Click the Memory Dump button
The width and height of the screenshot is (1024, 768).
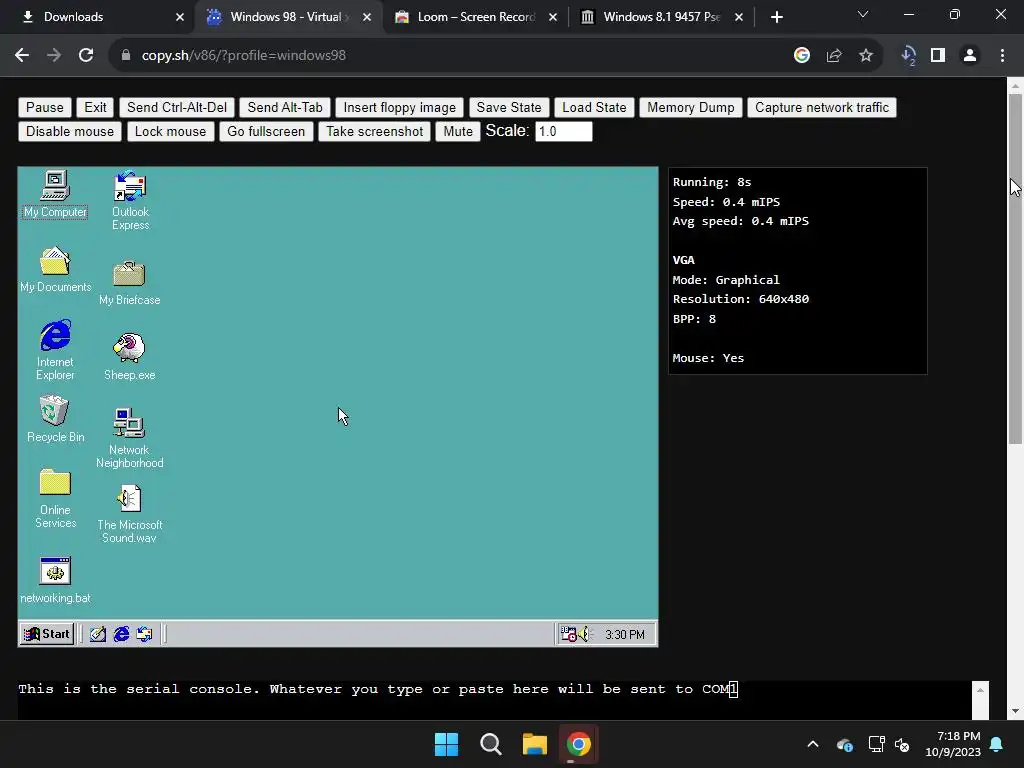pos(691,108)
